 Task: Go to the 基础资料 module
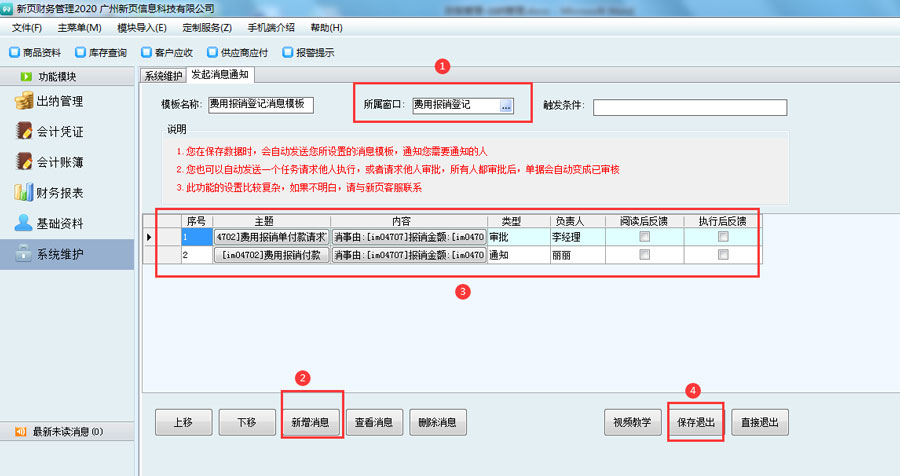(58, 223)
